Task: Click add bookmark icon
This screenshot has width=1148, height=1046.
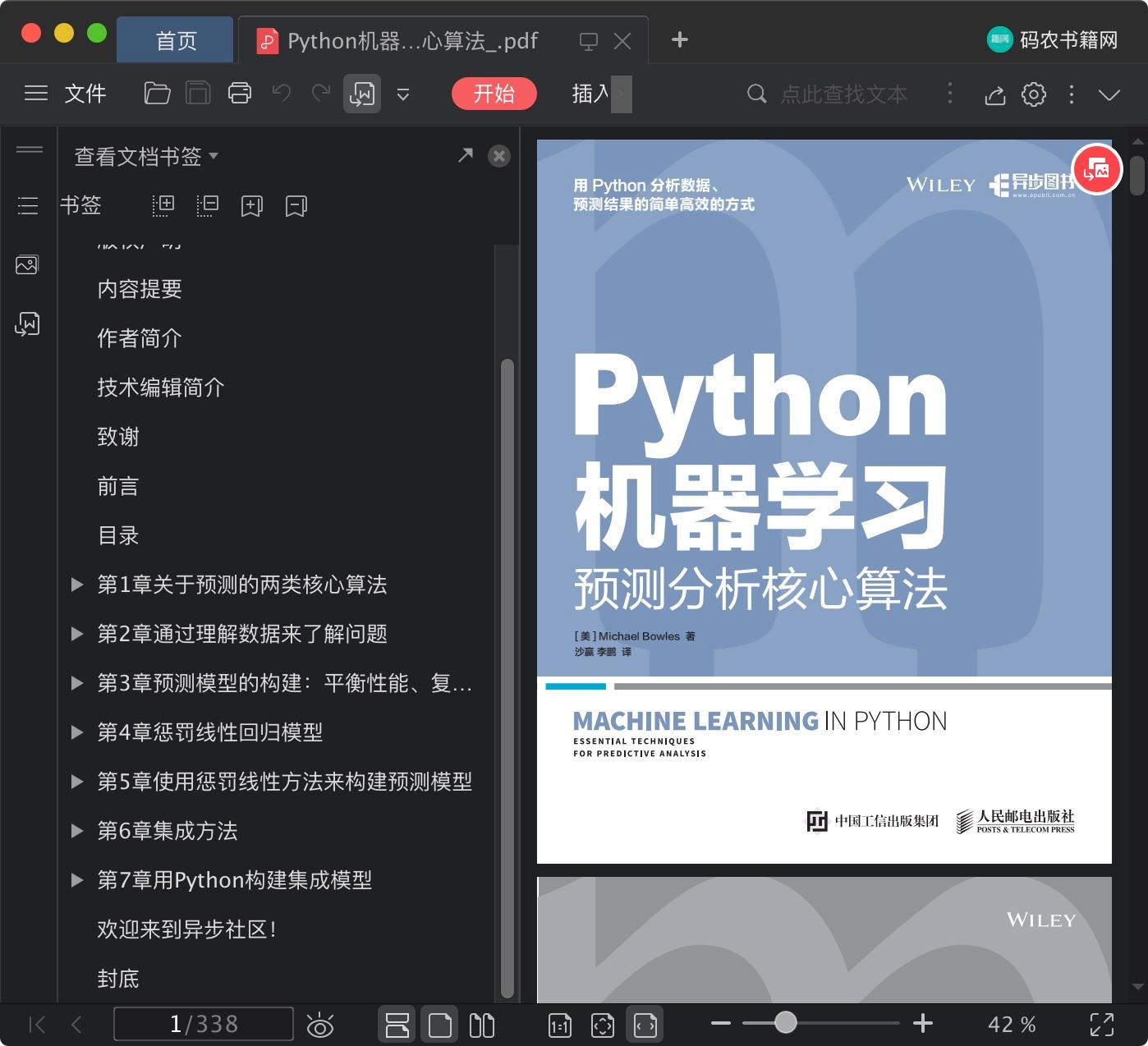Action: tap(251, 206)
